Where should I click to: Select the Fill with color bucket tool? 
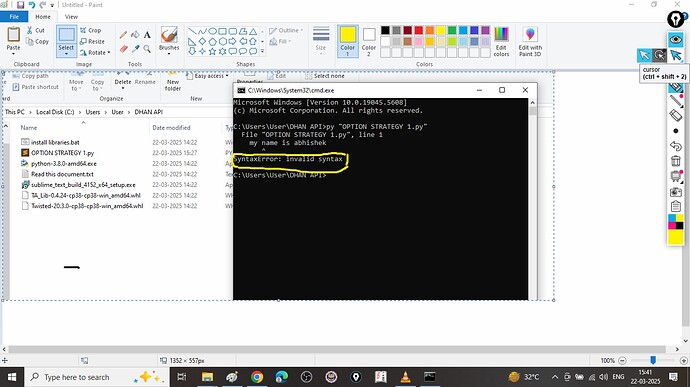click(x=135, y=35)
